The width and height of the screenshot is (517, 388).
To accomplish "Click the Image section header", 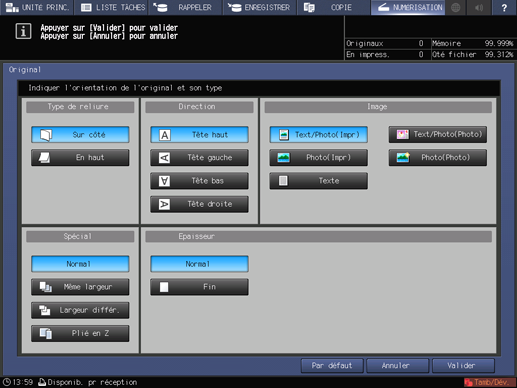I will (x=378, y=107).
